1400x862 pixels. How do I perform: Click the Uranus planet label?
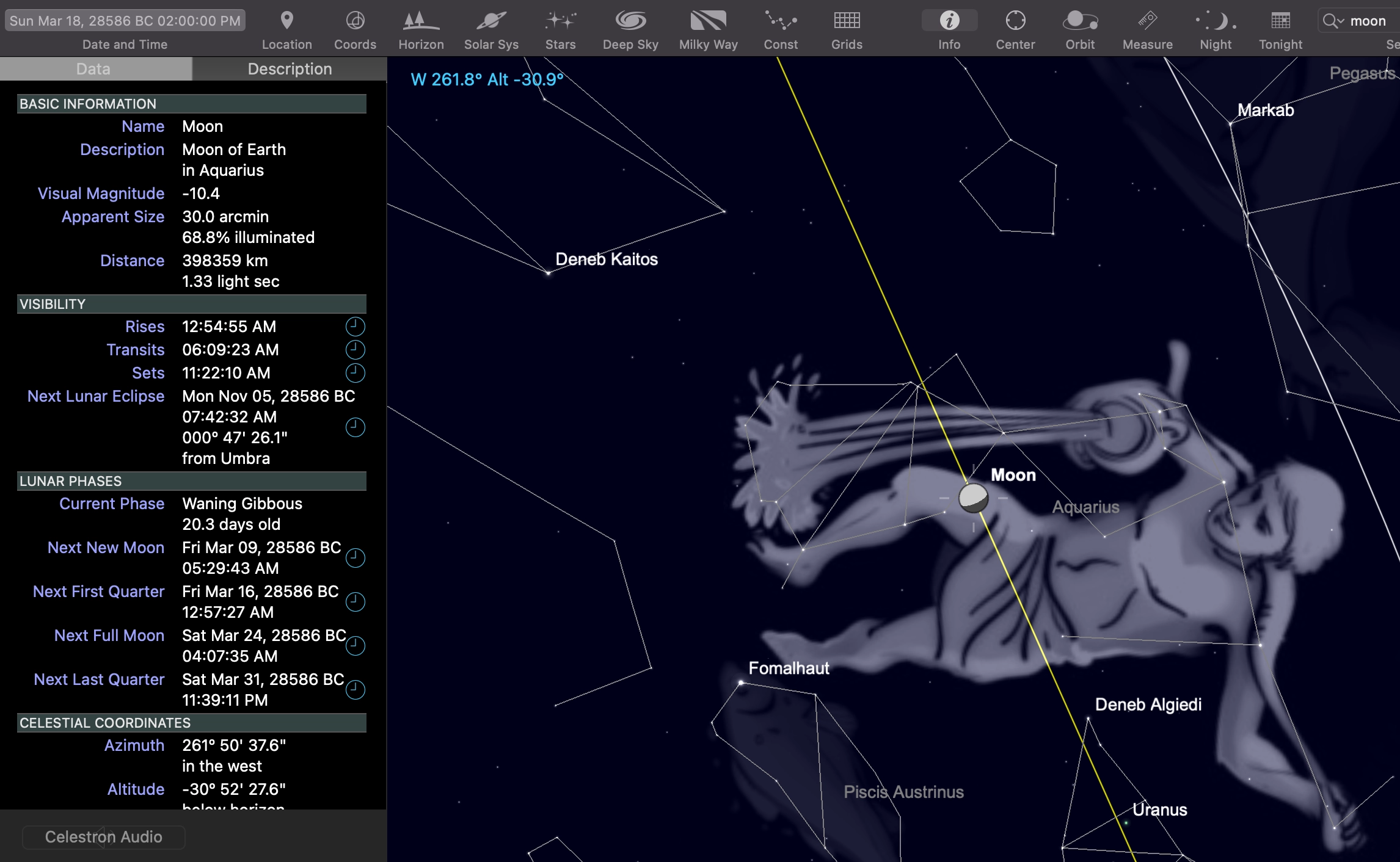pyautogui.click(x=1160, y=810)
